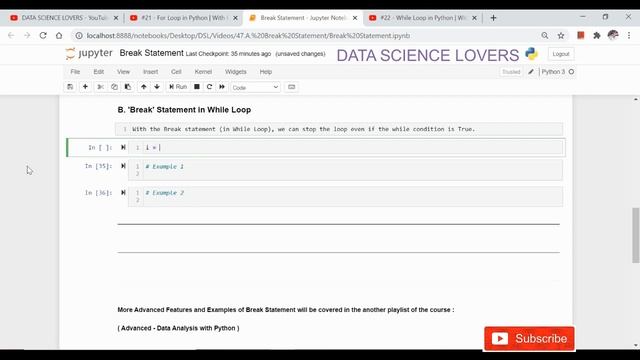The image size is (640, 360).
Task: Click the Python 3 kernel idle circle indicator
Action: click(571, 72)
